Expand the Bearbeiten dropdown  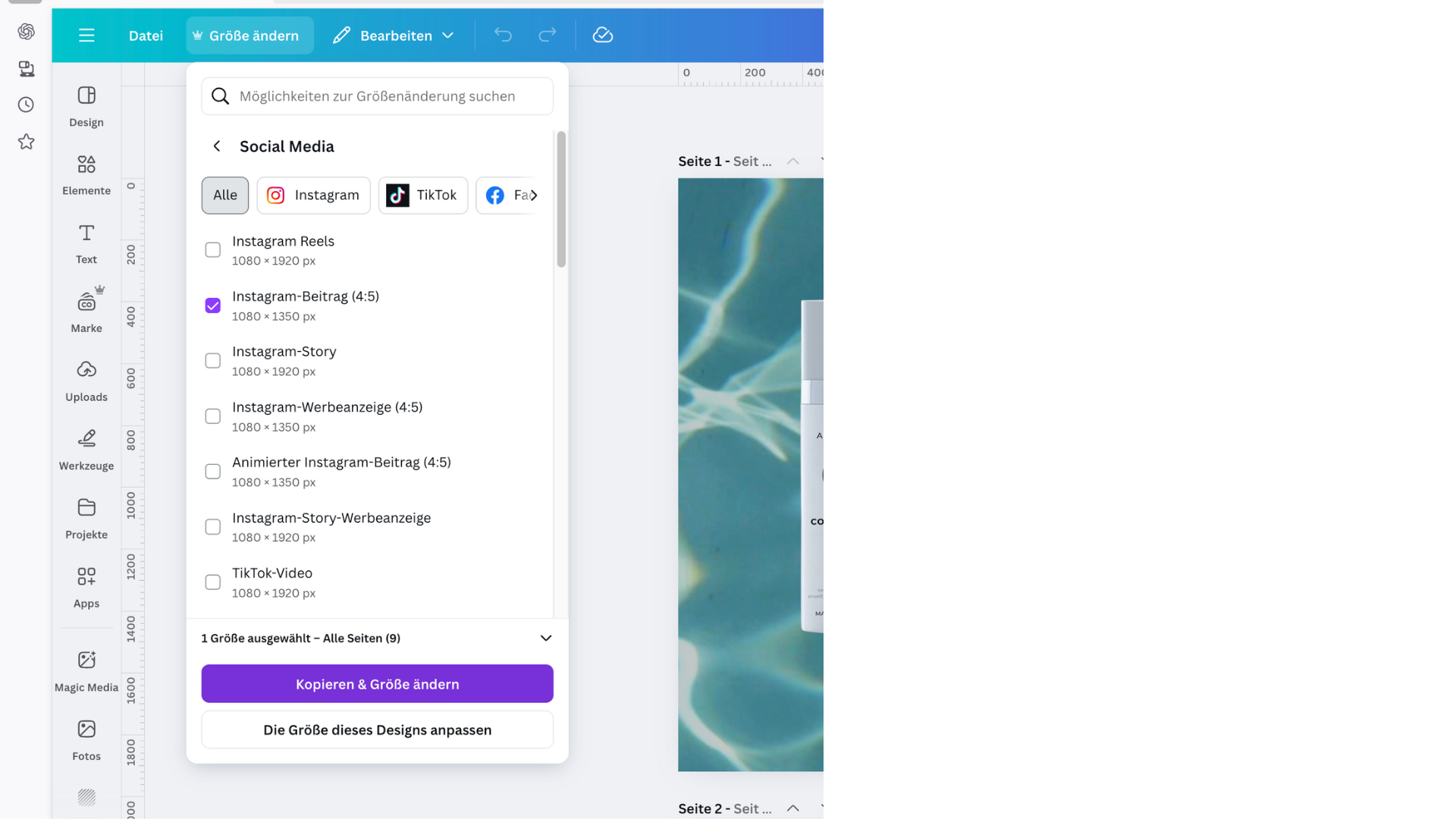pos(394,35)
